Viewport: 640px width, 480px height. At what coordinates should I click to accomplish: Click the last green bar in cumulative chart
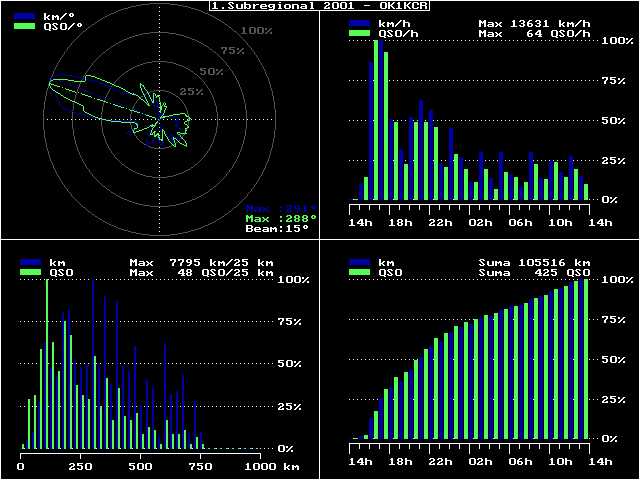586,360
